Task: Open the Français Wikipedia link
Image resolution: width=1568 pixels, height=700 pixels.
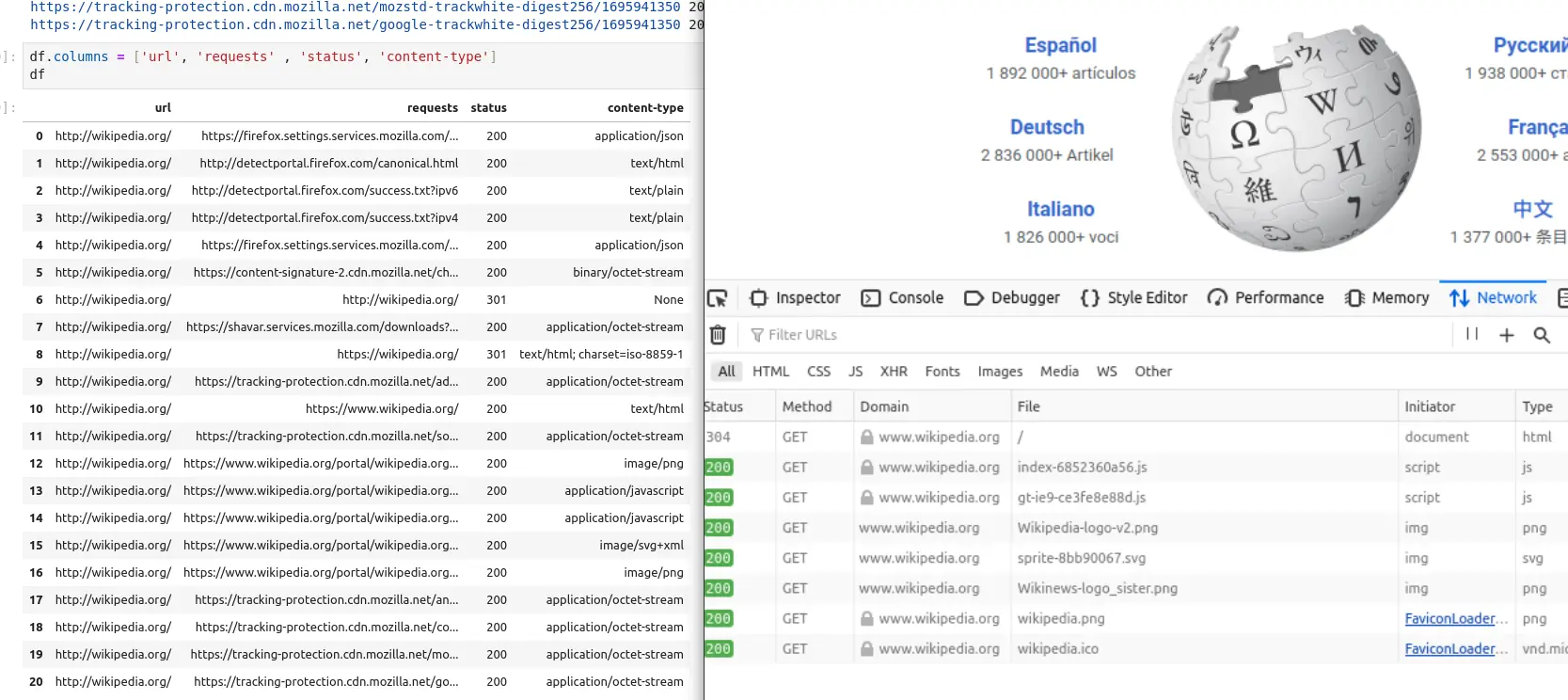Action: point(1538,127)
